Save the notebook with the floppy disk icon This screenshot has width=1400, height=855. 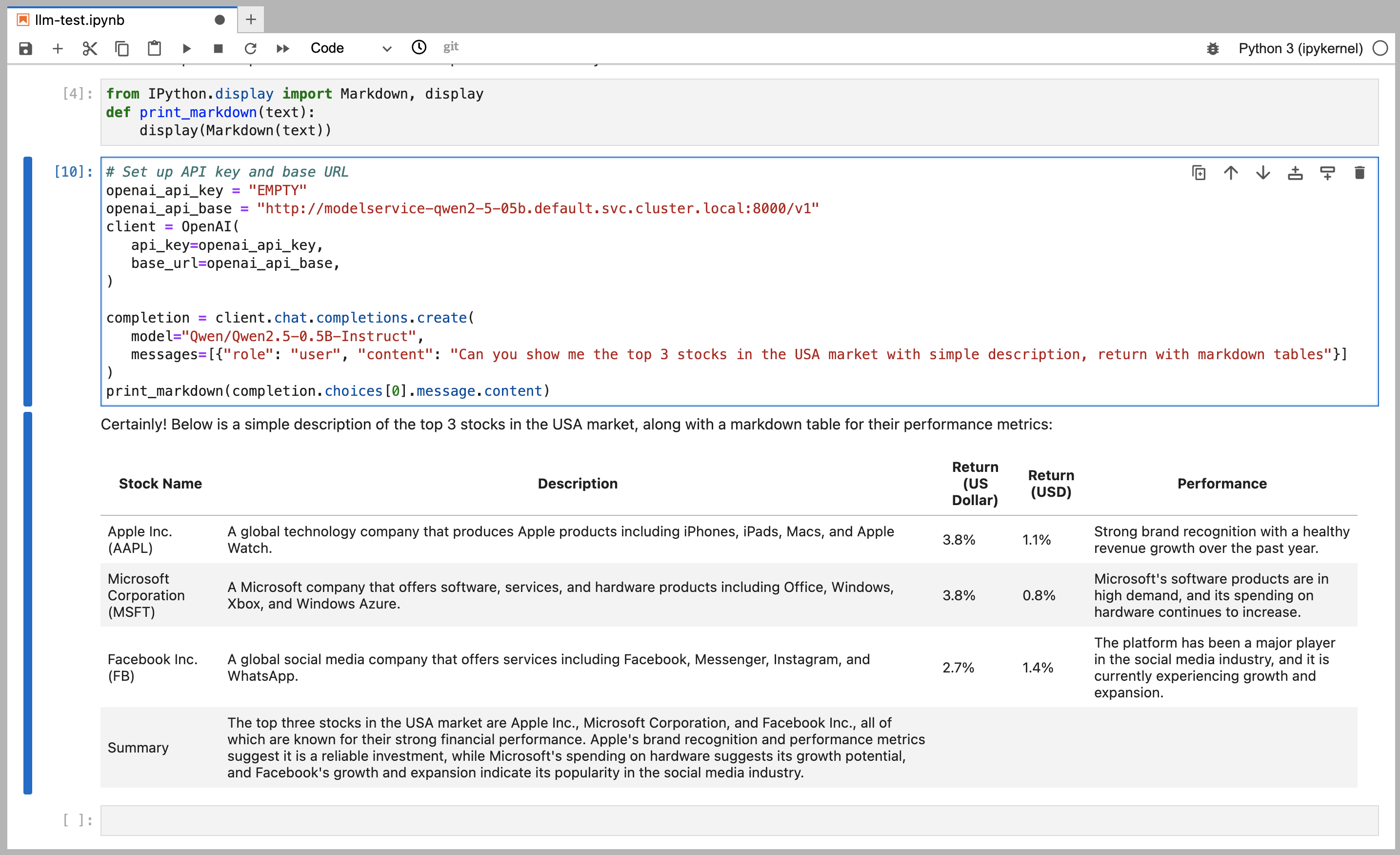(x=25, y=48)
